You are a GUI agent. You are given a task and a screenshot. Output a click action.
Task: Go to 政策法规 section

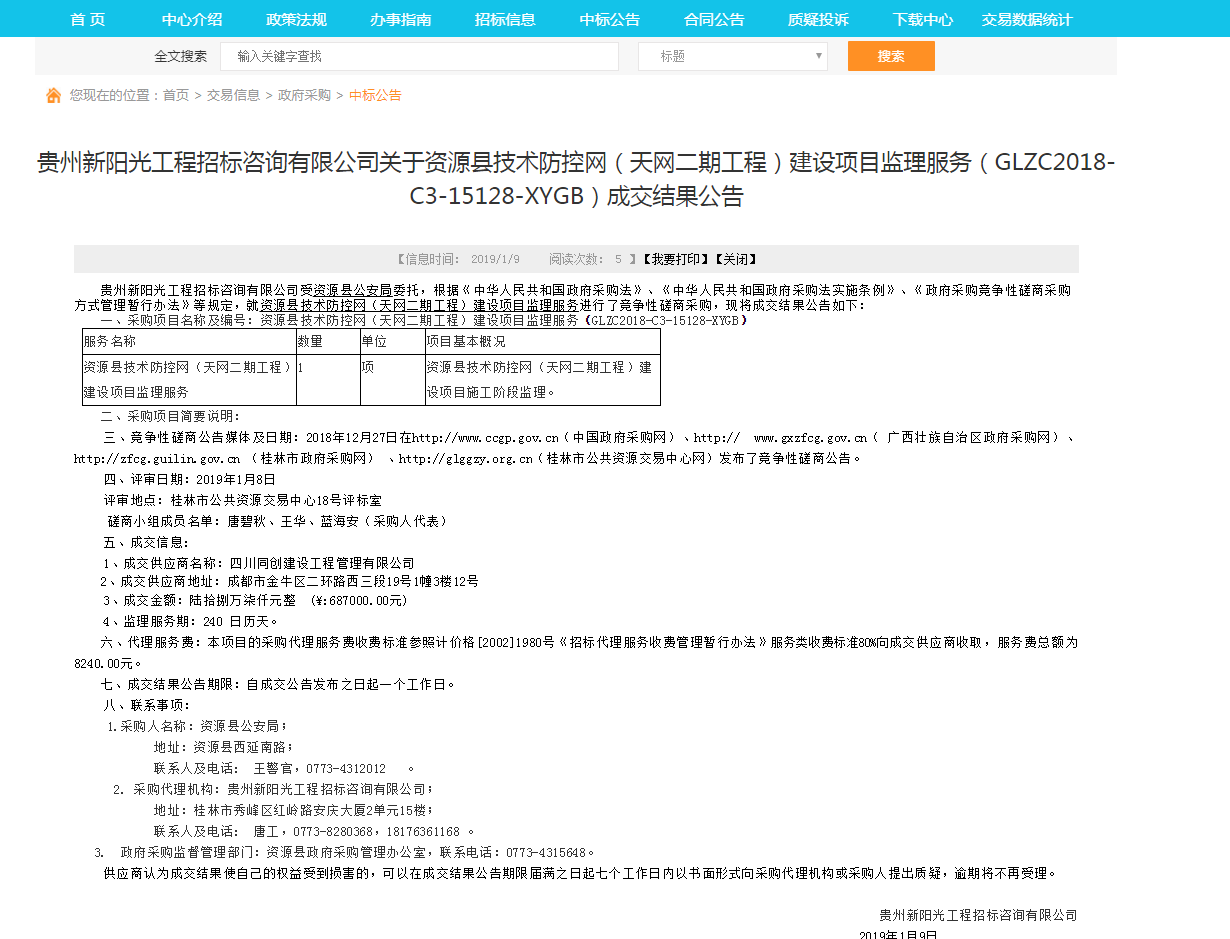click(x=296, y=19)
